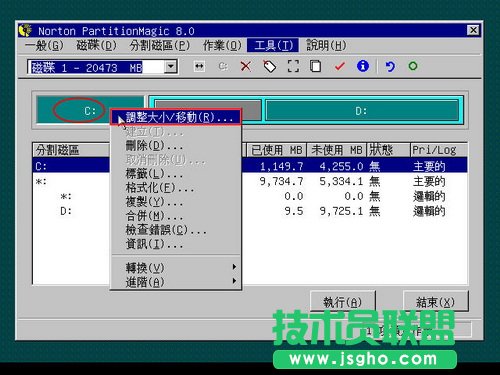Click the Pri/Log column header
This screenshot has height=375, width=500.
pyautogui.click(x=439, y=150)
